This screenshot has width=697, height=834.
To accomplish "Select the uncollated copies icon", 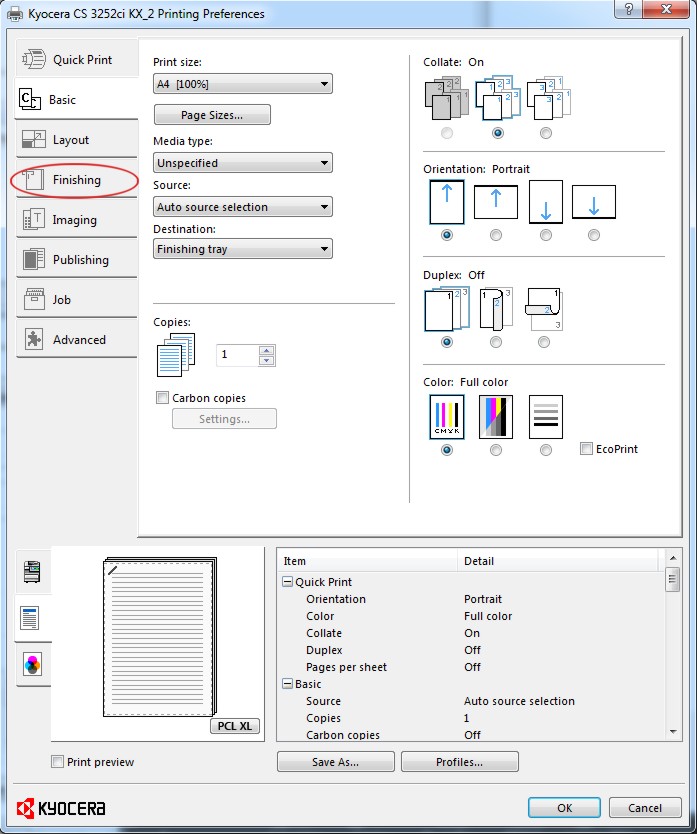I will (447, 99).
